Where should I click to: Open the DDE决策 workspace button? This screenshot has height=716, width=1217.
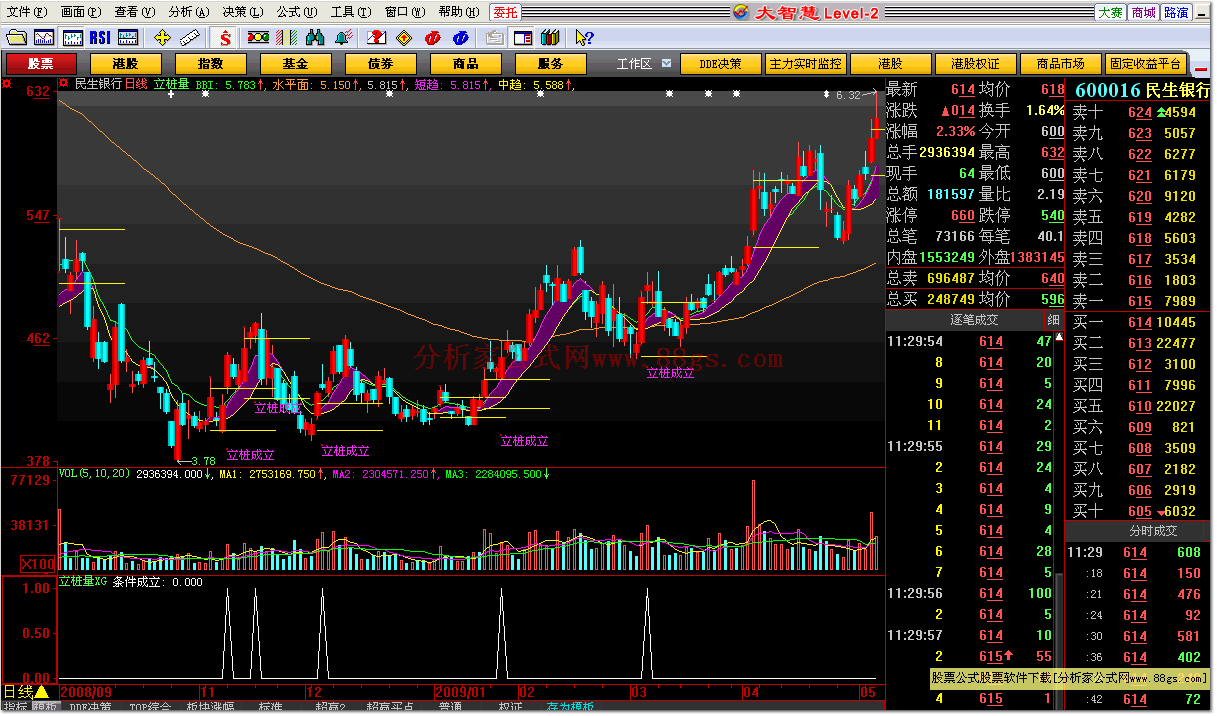tap(720, 63)
